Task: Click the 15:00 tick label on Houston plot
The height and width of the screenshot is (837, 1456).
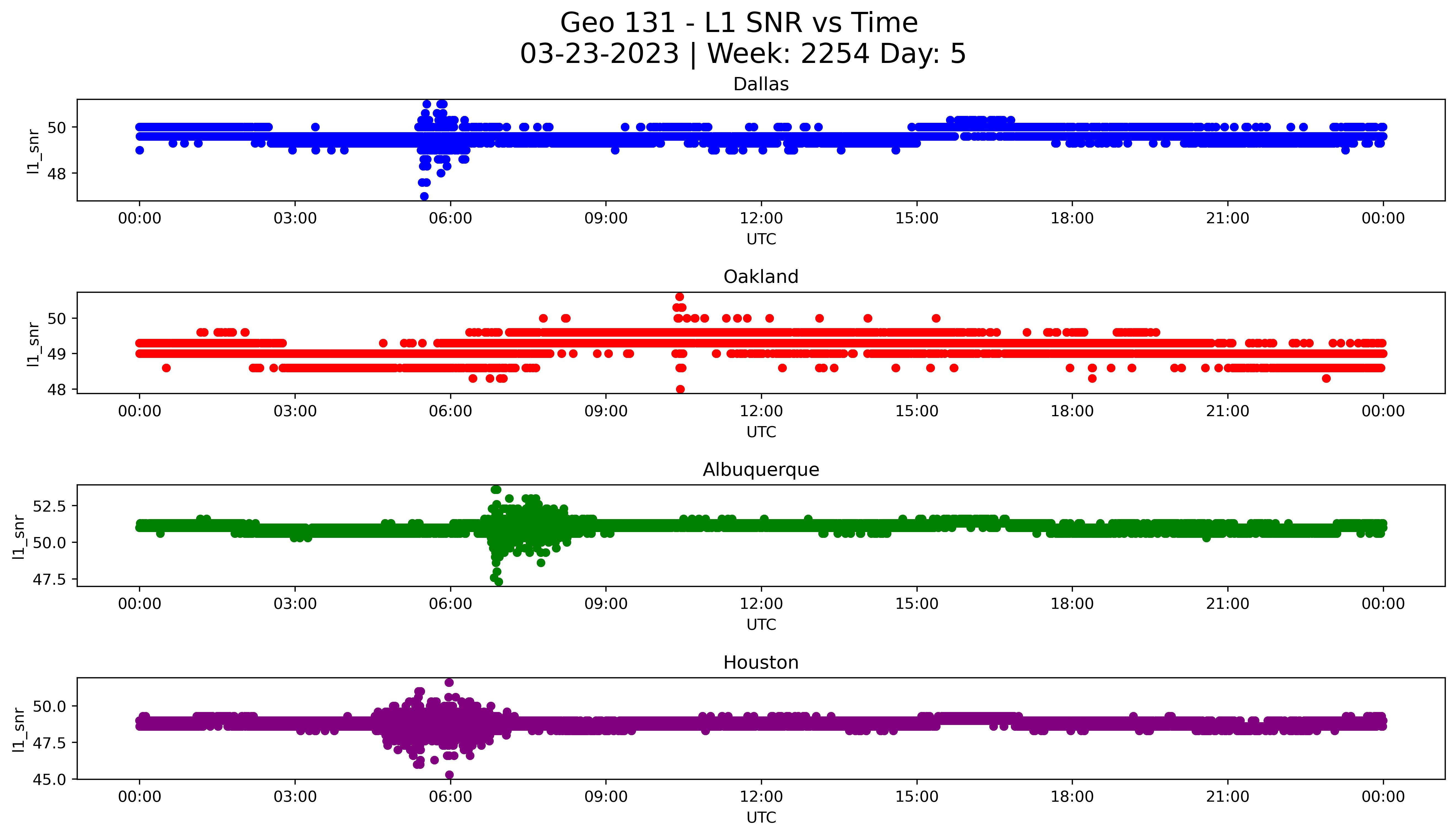Action: [917, 797]
